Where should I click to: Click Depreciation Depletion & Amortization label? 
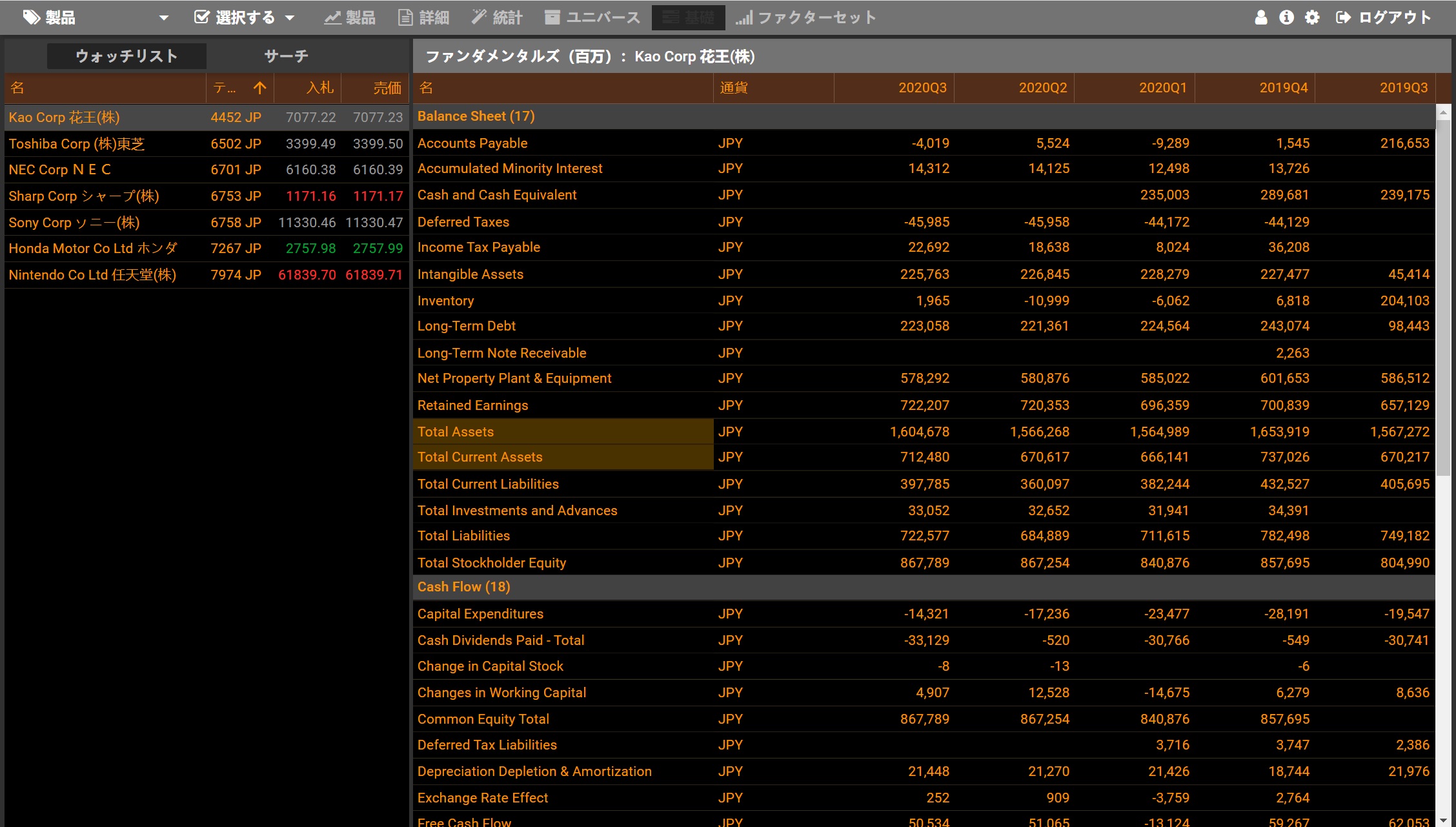point(534,771)
